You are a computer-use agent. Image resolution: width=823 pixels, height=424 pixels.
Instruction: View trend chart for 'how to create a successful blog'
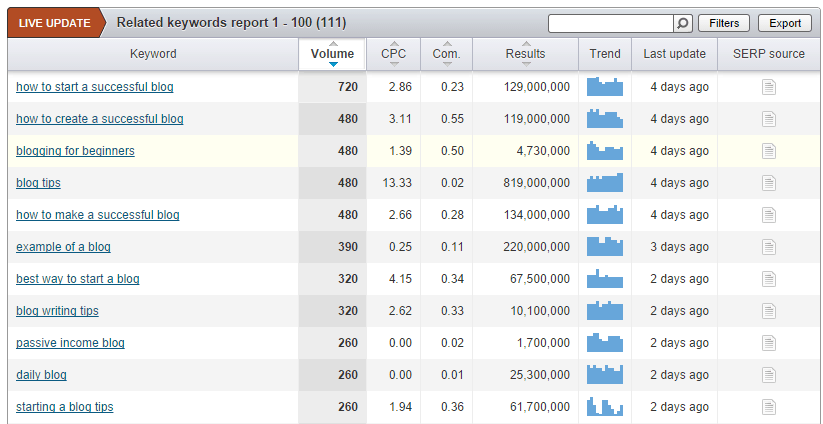pos(605,119)
